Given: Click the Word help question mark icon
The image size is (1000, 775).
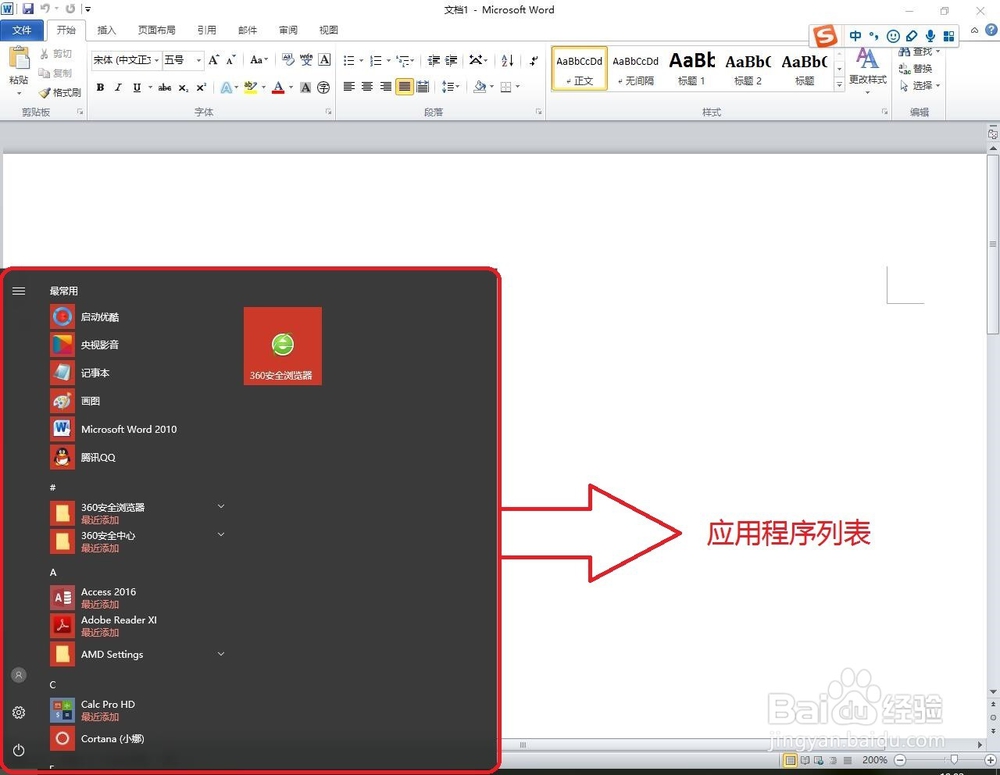Looking at the screenshot, I should pos(992,29).
